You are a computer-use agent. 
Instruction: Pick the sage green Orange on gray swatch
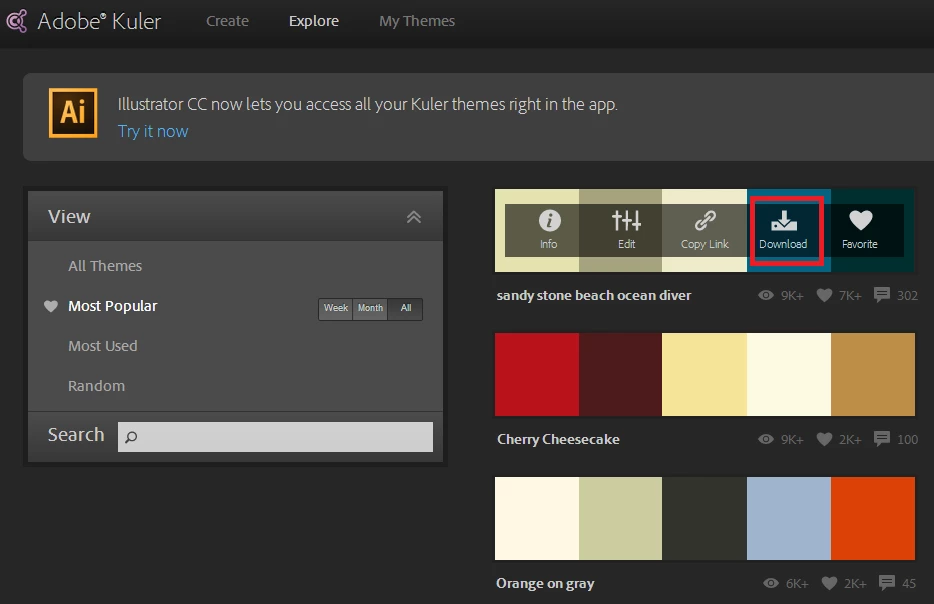pyautogui.click(x=620, y=518)
